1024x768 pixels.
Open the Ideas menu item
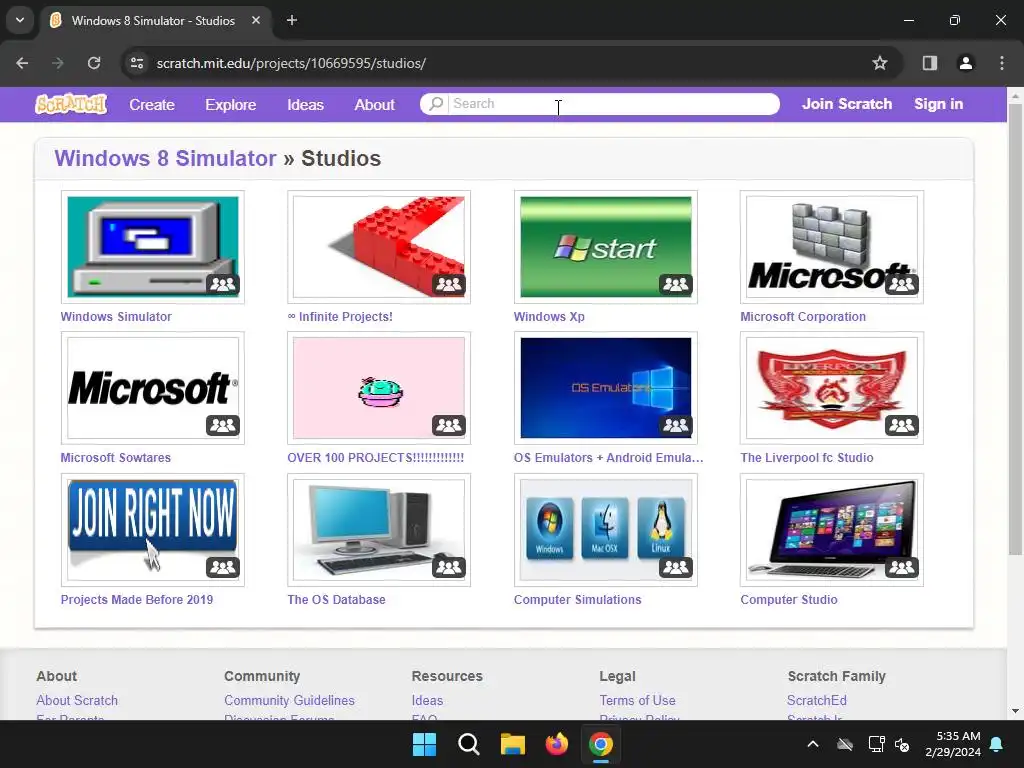pos(305,104)
